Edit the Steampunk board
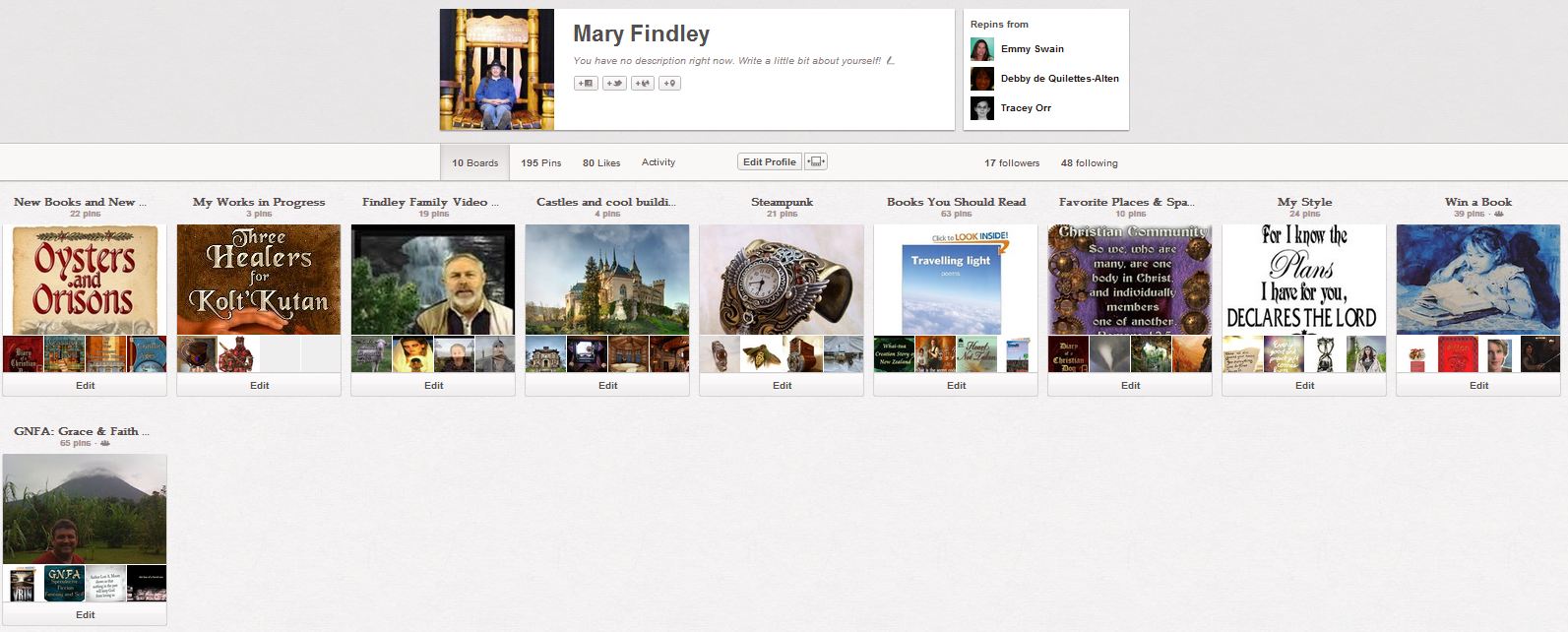Viewport: 1568px width, 632px height. tap(782, 386)
